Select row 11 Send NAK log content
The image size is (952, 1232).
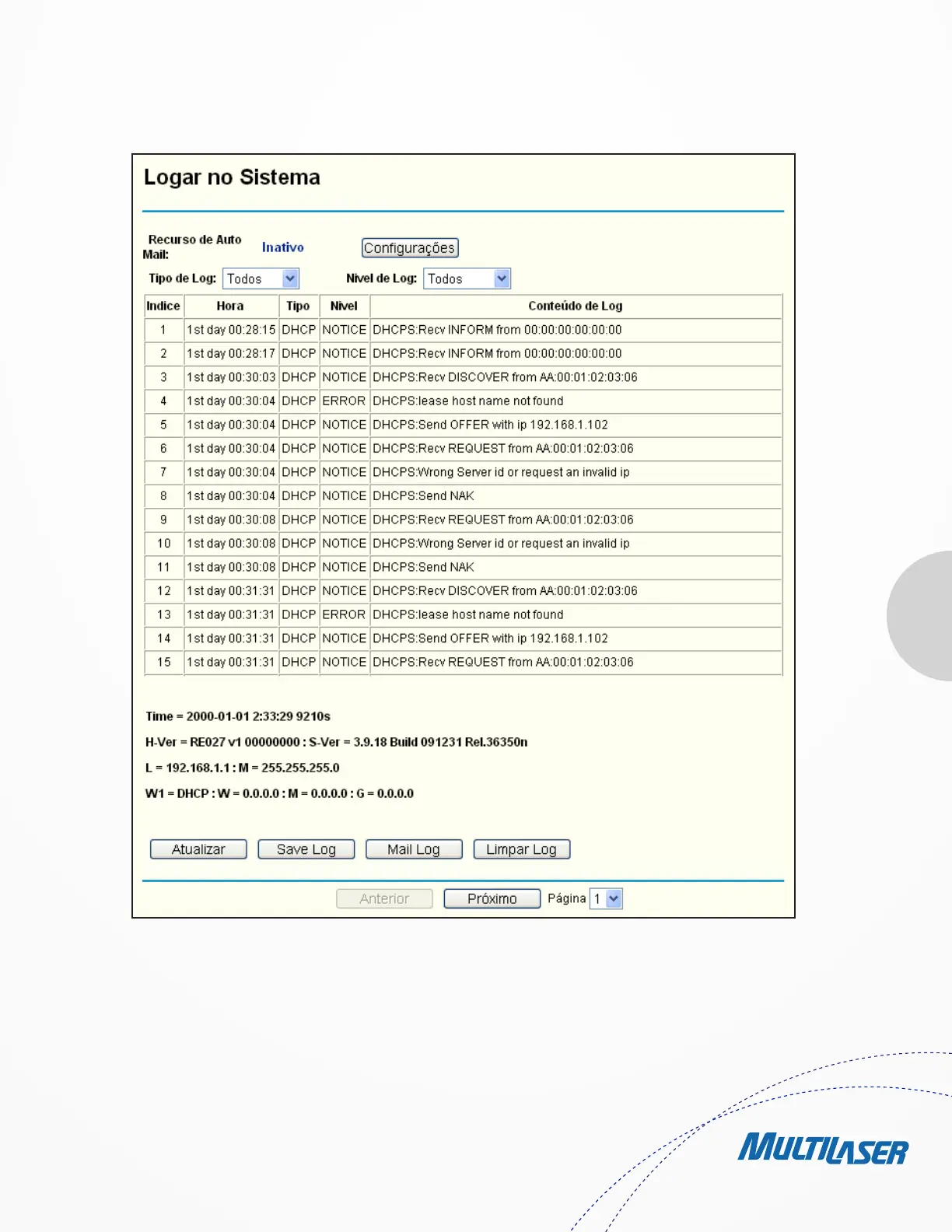click(424, 567)
